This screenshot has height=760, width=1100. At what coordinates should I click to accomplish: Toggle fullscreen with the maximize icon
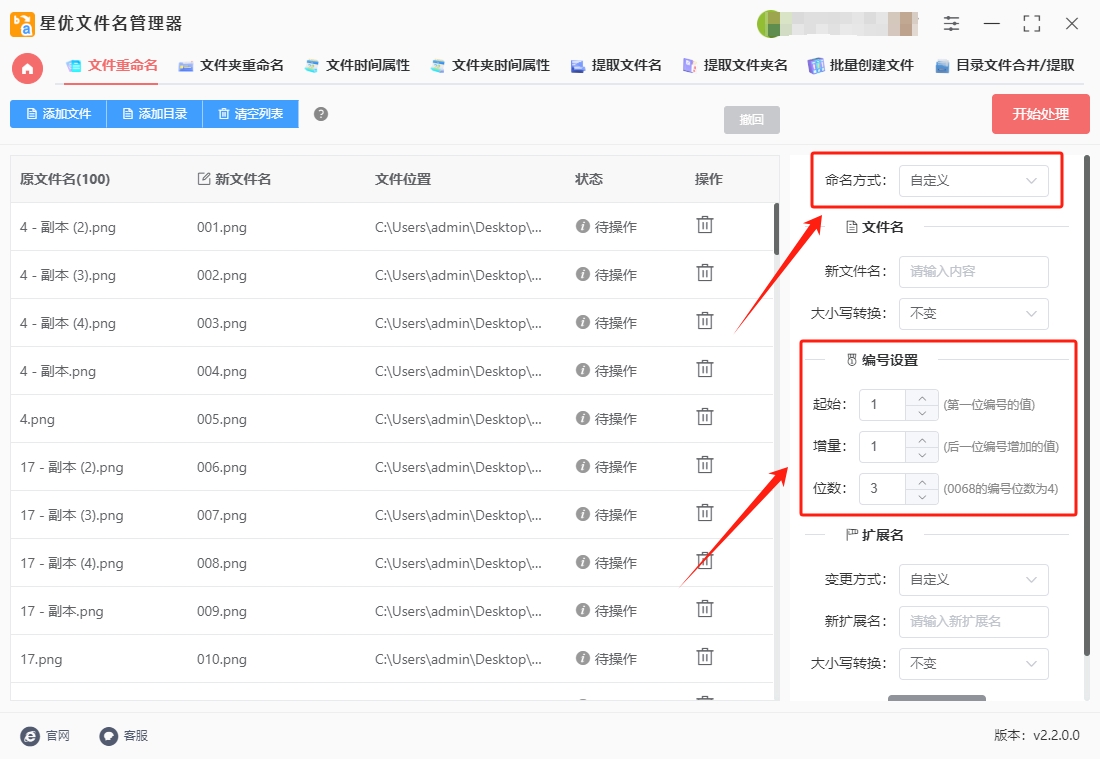pos(1031,24)
